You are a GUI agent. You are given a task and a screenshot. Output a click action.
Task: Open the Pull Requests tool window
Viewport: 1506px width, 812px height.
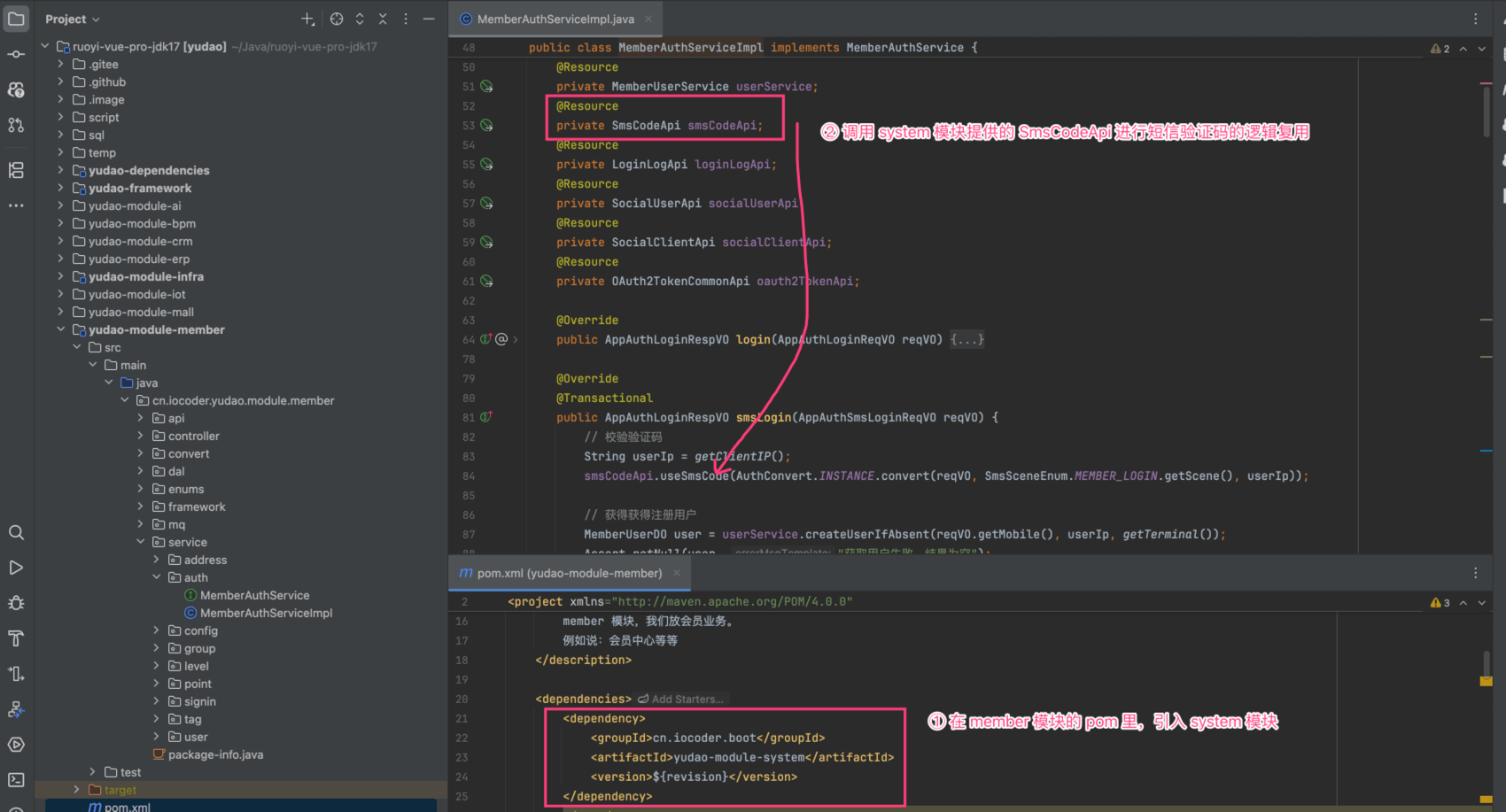click(x=16, y=125)
